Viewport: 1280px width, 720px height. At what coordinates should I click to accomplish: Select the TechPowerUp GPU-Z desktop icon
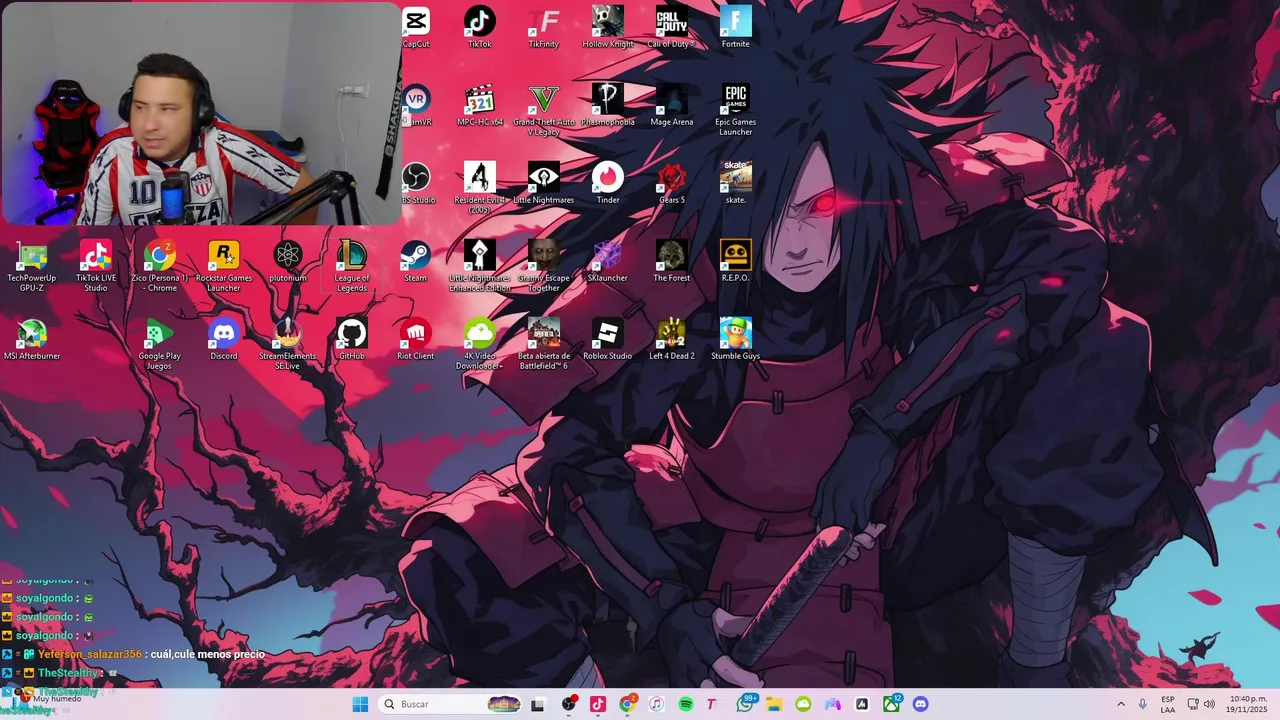32,266
